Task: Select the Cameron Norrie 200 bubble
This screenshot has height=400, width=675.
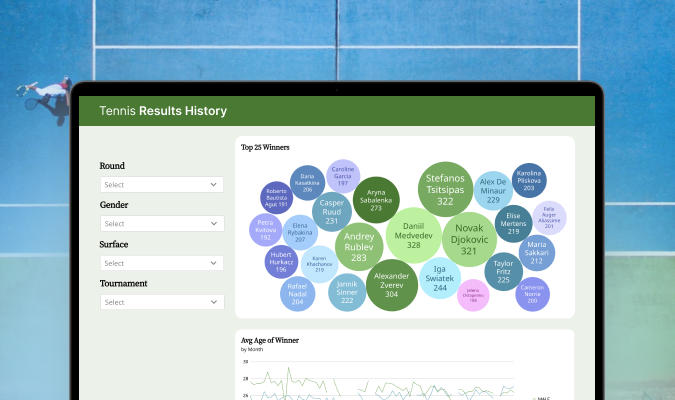Action: 533,294
